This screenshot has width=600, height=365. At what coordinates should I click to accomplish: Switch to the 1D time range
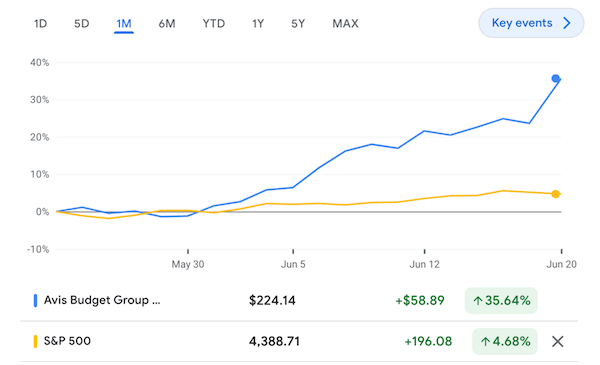(x=40, y=24)
